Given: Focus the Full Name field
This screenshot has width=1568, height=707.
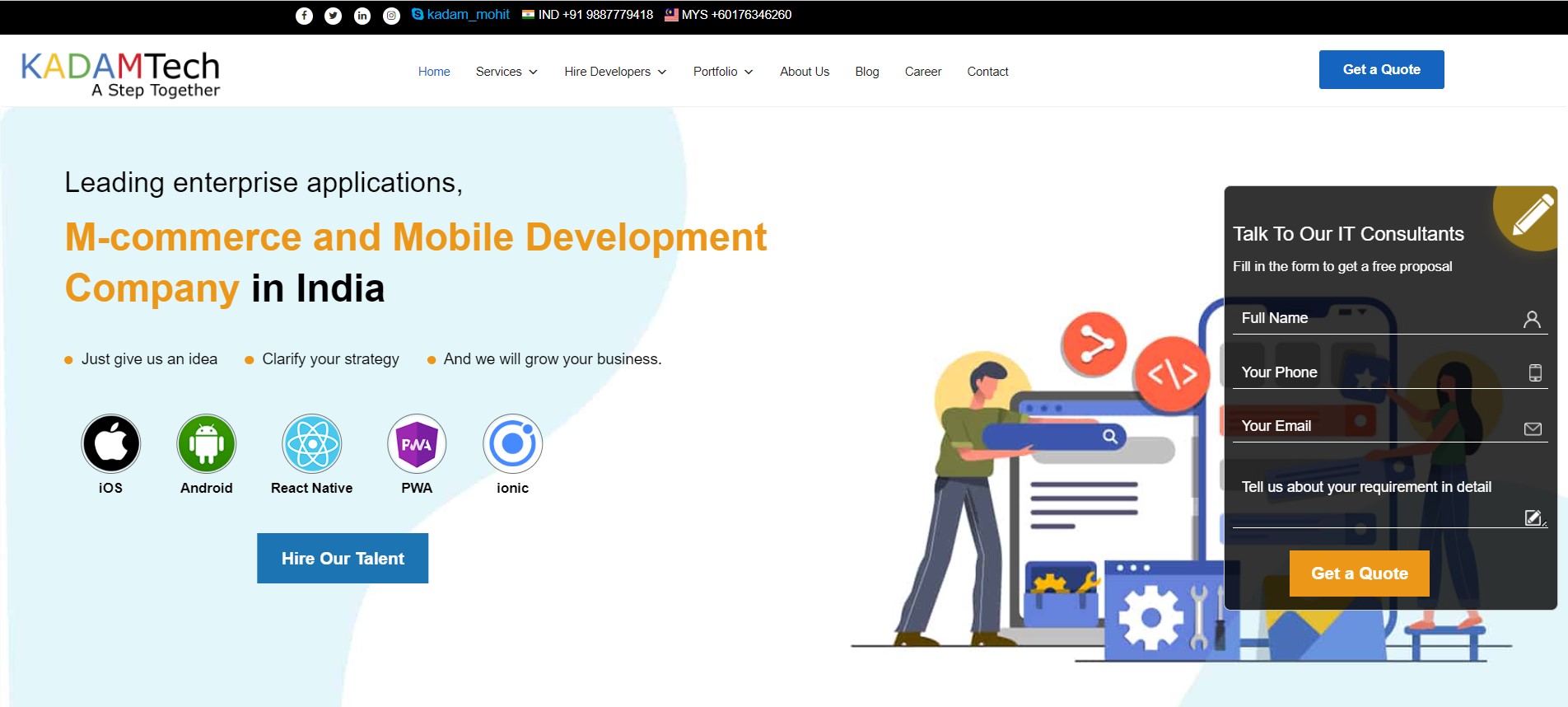Looking at the screenshot, I should pos(1390,318).
